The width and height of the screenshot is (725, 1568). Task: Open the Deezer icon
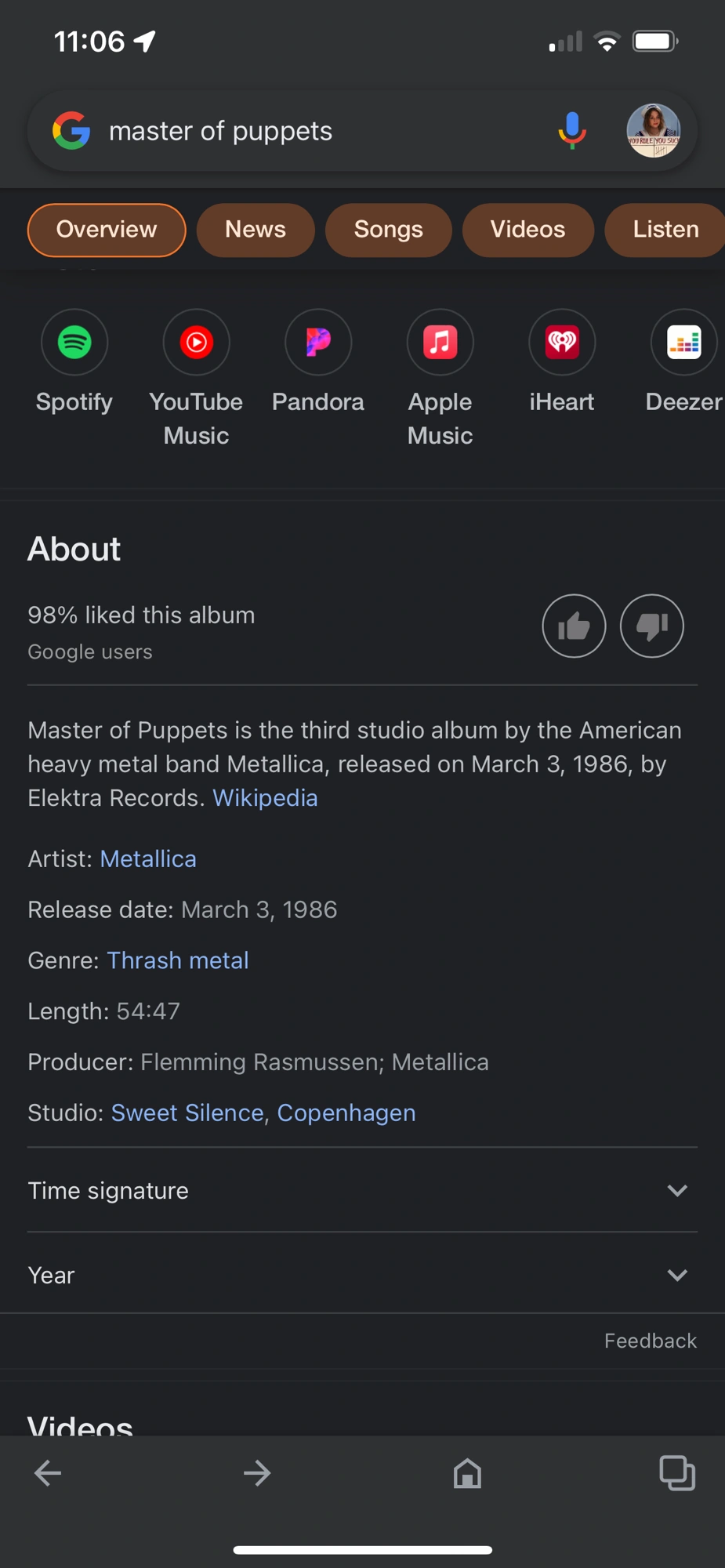click(683, 343)
